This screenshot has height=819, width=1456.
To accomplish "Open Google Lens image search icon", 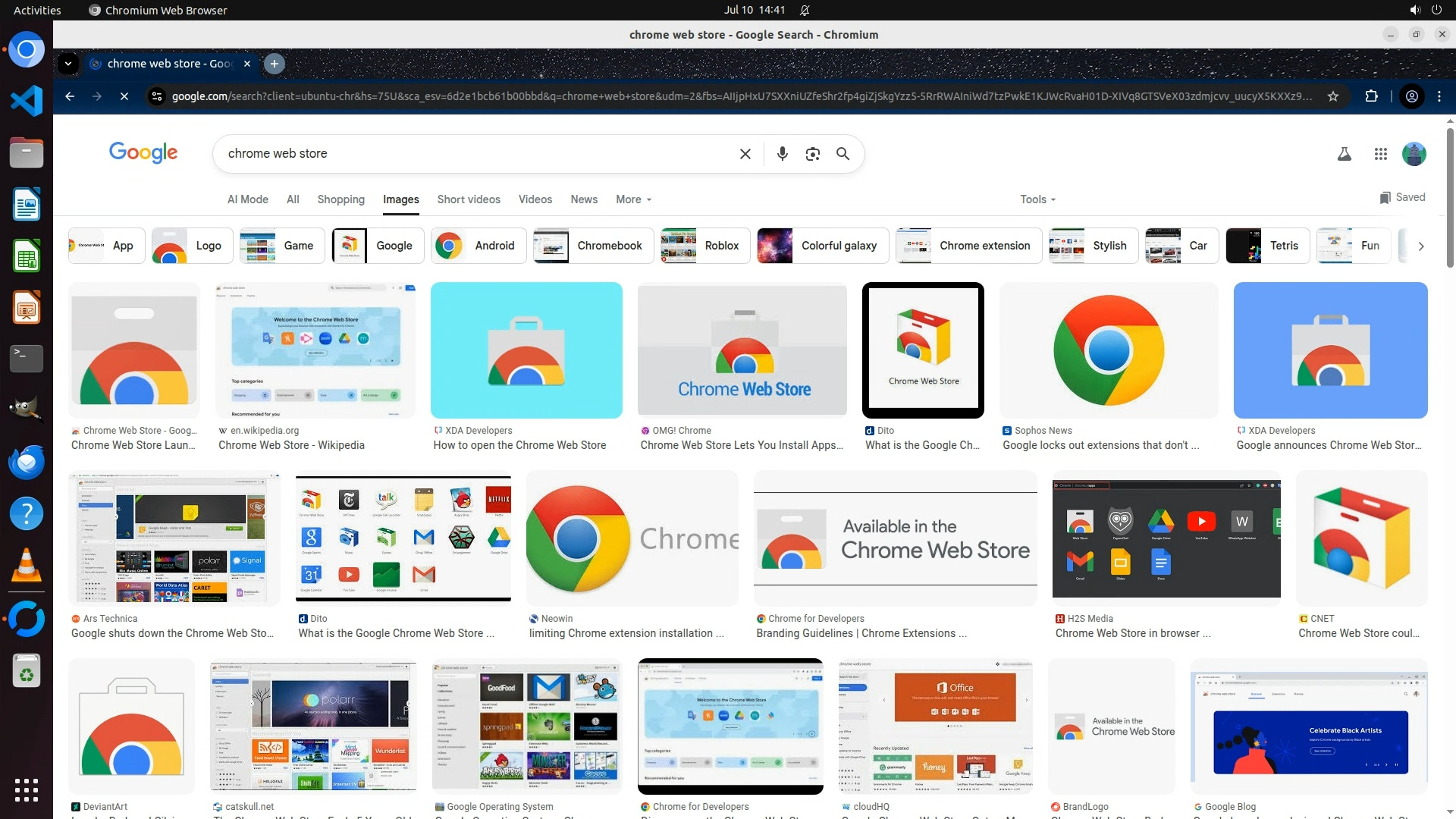I will [x=812, y=154].
